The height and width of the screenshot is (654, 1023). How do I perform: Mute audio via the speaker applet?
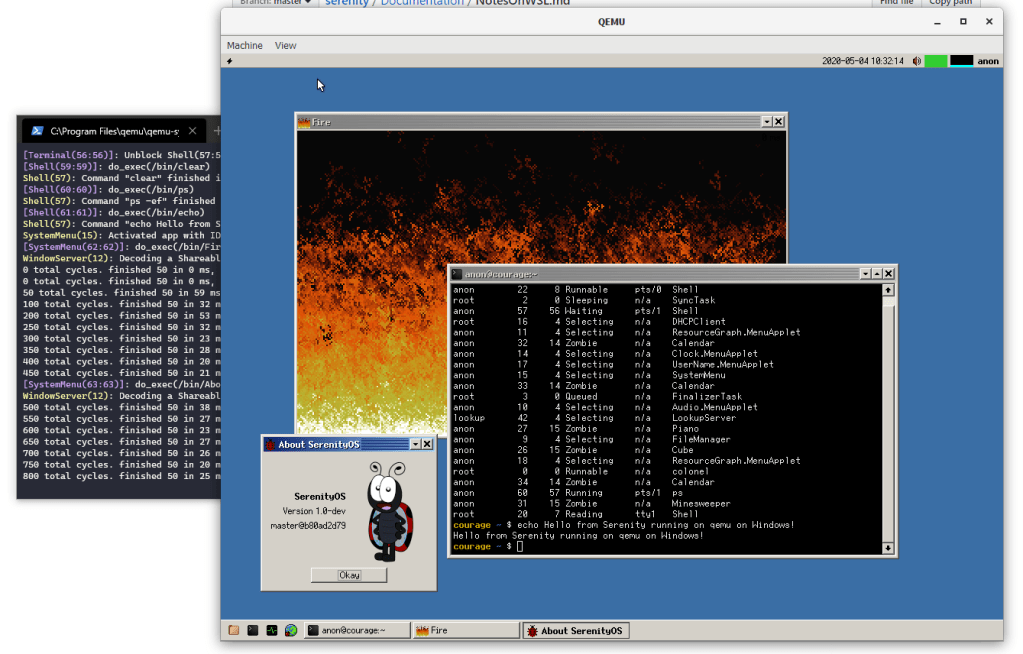click(x=916, y=60)
